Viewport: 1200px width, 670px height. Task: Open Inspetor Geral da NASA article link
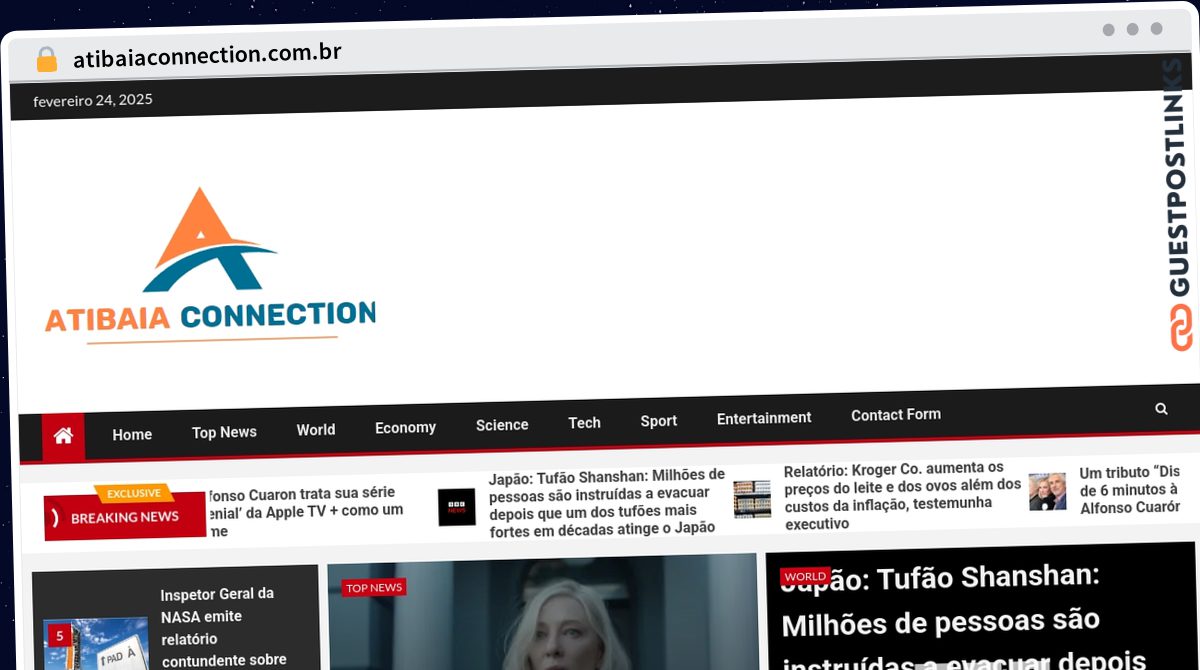pos(224,627)
